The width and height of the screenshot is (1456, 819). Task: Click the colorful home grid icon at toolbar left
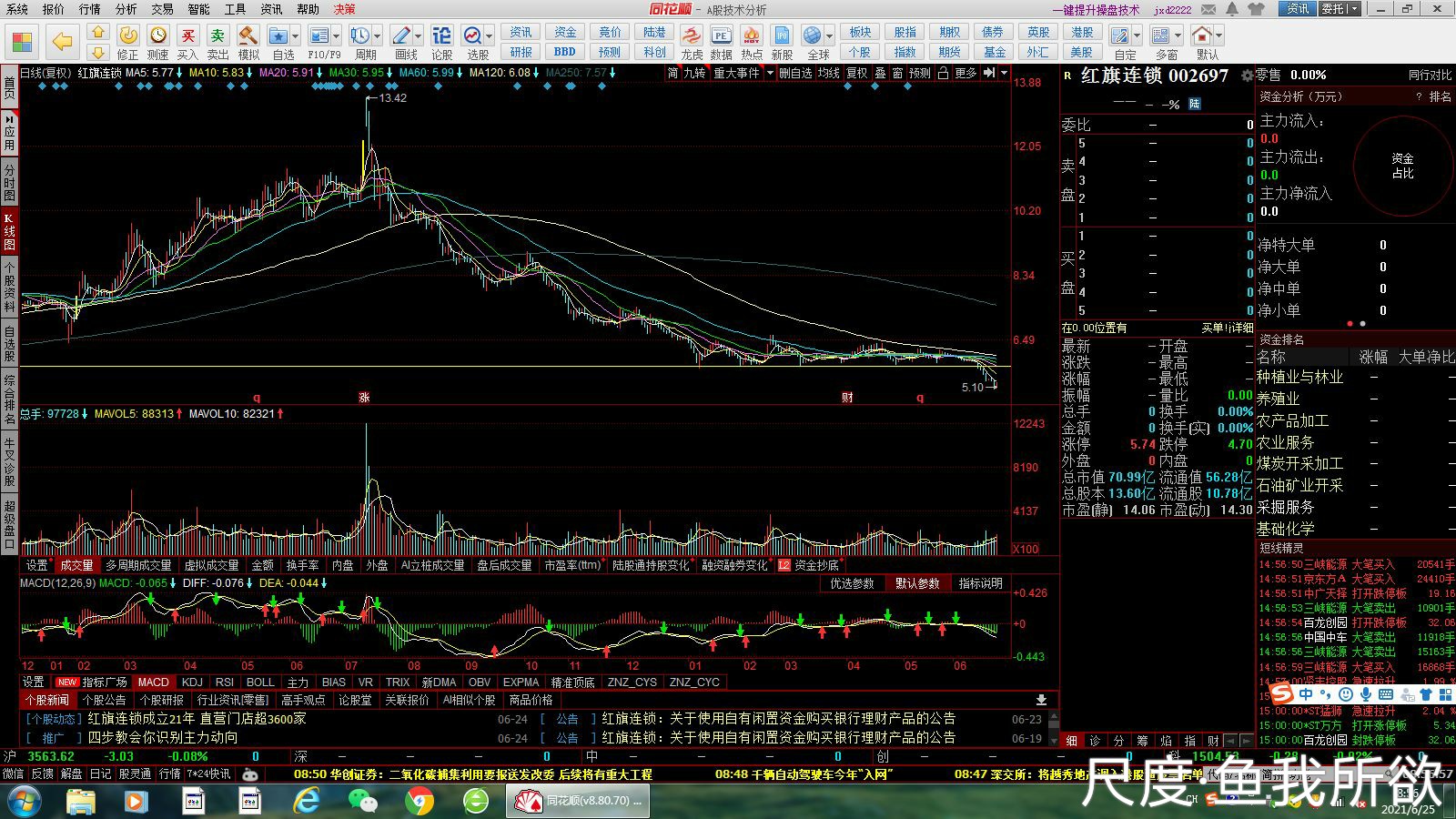pyautogui.click(x=22, y=42)
